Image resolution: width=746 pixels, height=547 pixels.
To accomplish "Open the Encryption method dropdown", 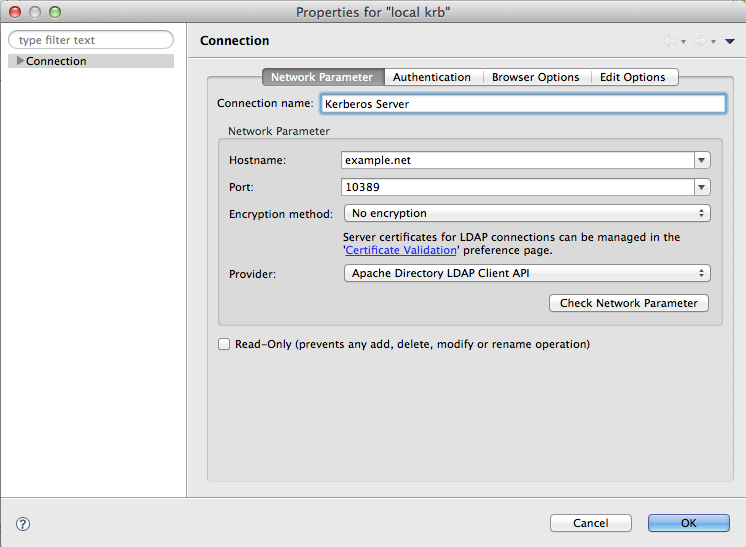I will click(527, 213).
